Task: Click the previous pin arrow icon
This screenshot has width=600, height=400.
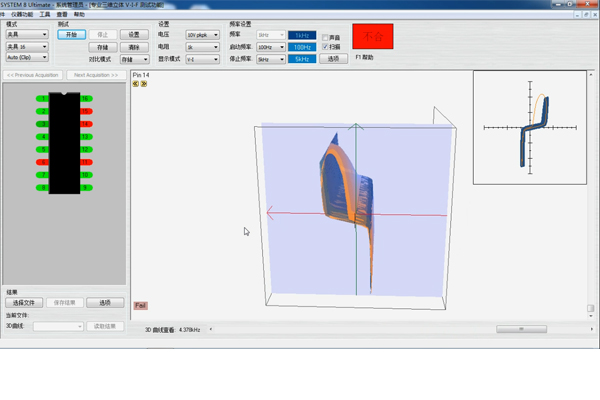Action: point(136,84)
